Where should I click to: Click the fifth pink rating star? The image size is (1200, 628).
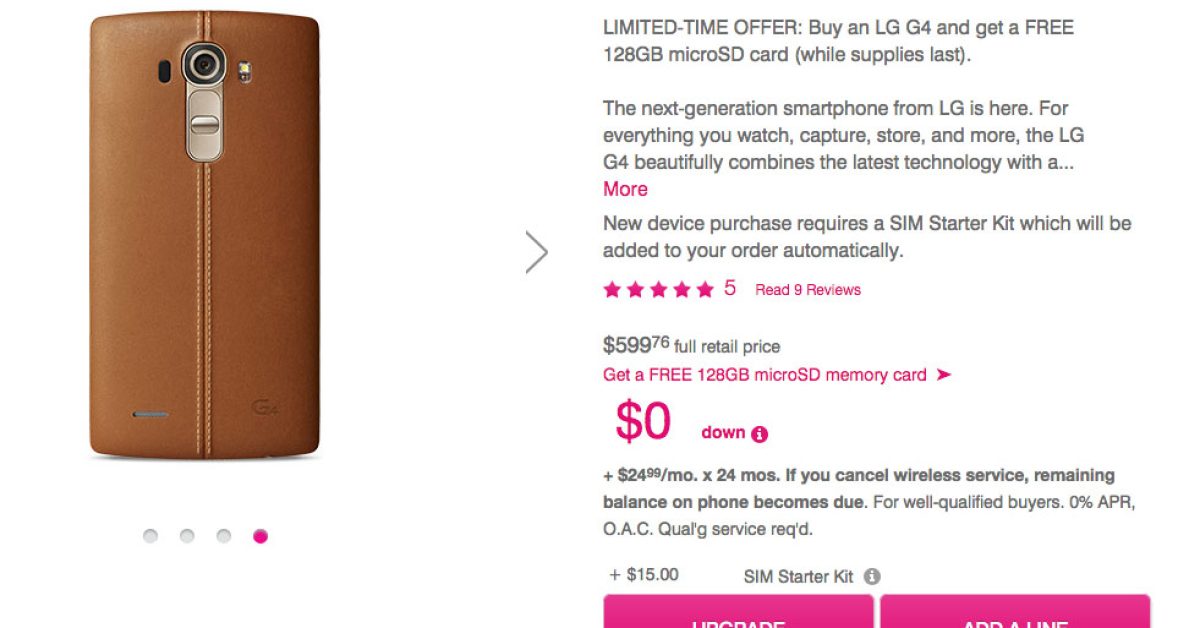pos(705,290)
